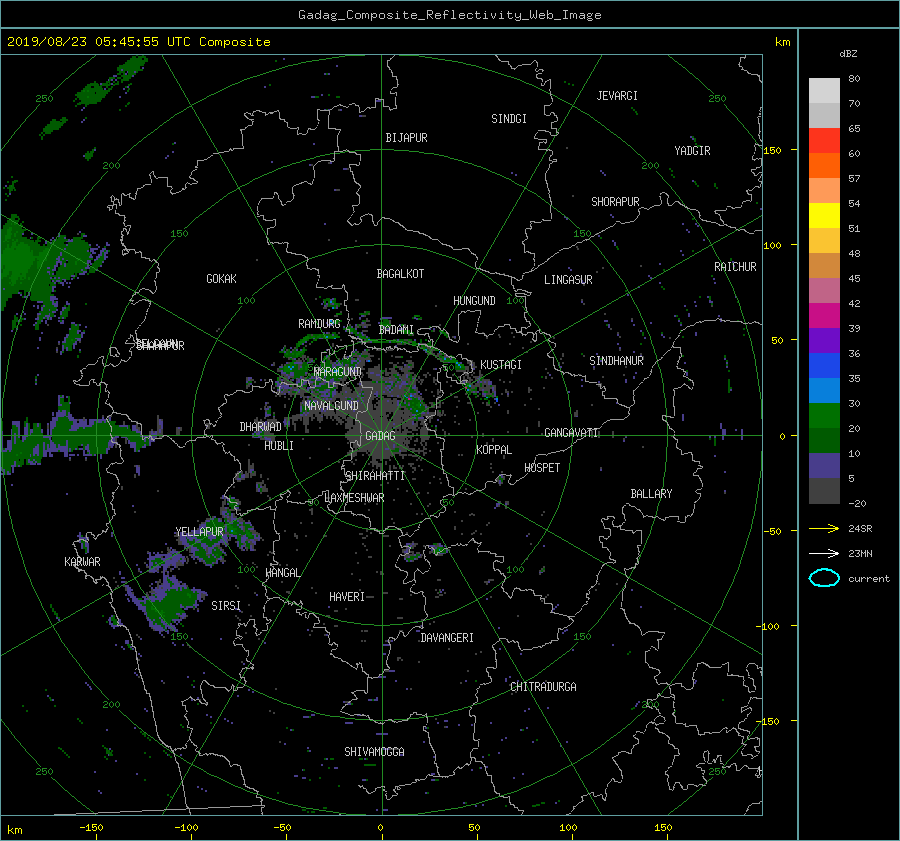Click the timestamp 2019/08/23 05:45:55 UTC Composite
This screenshot has width=900, height=841.
(138, 42)
